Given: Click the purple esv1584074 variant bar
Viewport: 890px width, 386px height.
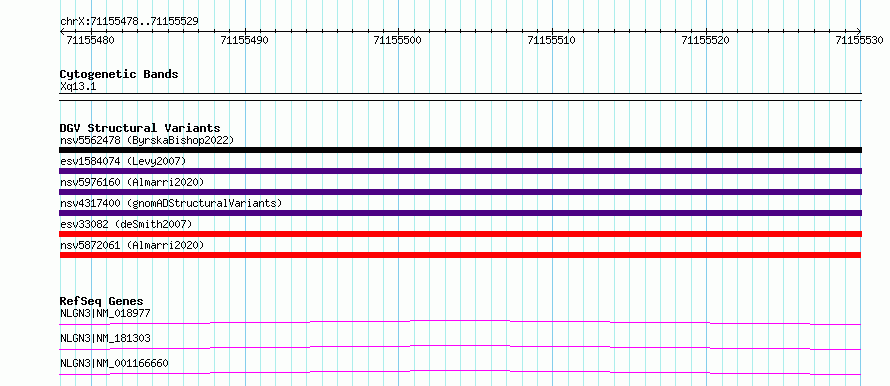Looking at the screenshot, I should tap(460, 171).
